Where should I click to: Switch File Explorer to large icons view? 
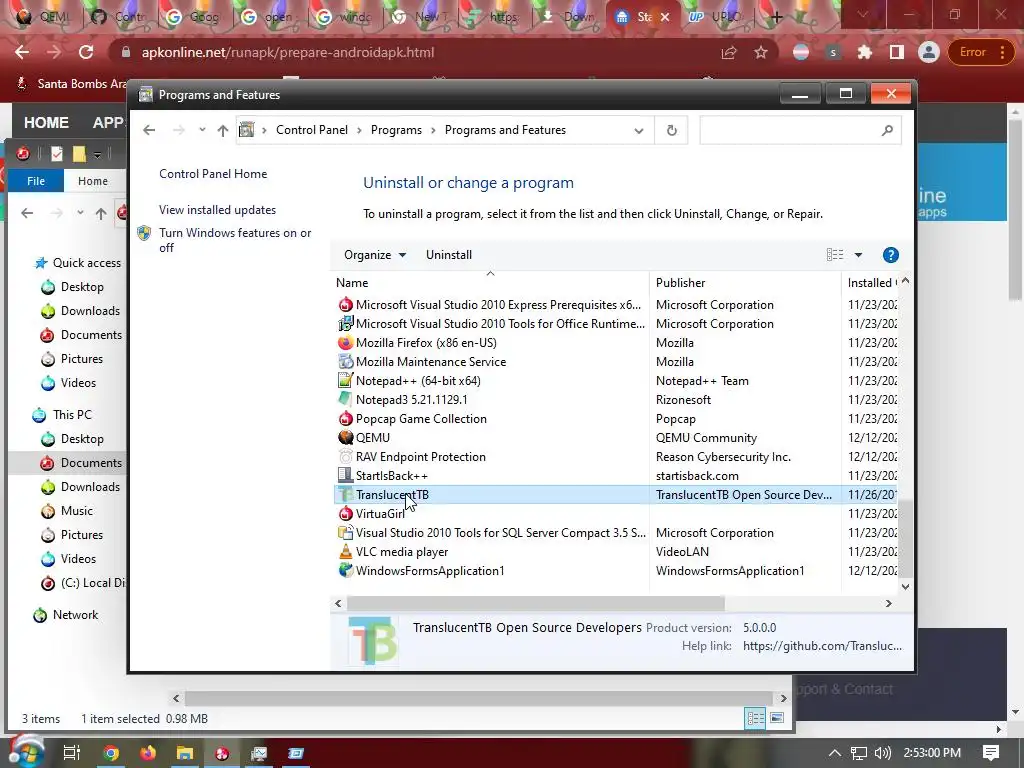[x=777, y=718]
